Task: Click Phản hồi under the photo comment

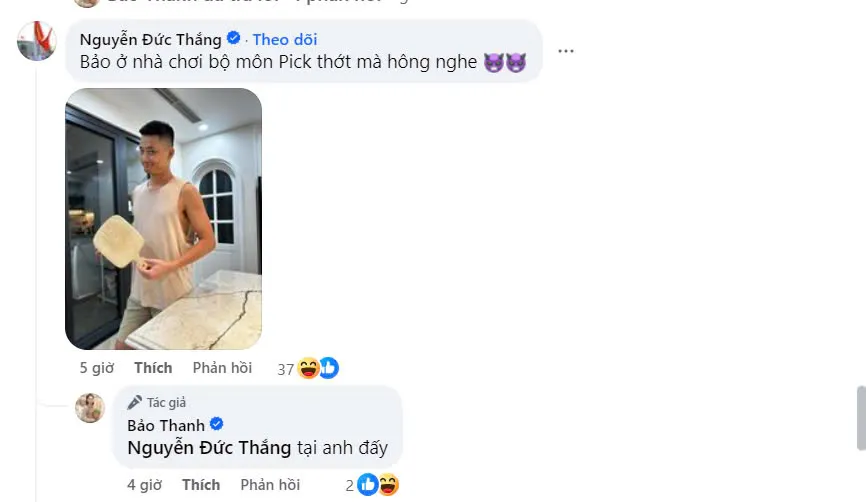Action: (x=222, y=368)
